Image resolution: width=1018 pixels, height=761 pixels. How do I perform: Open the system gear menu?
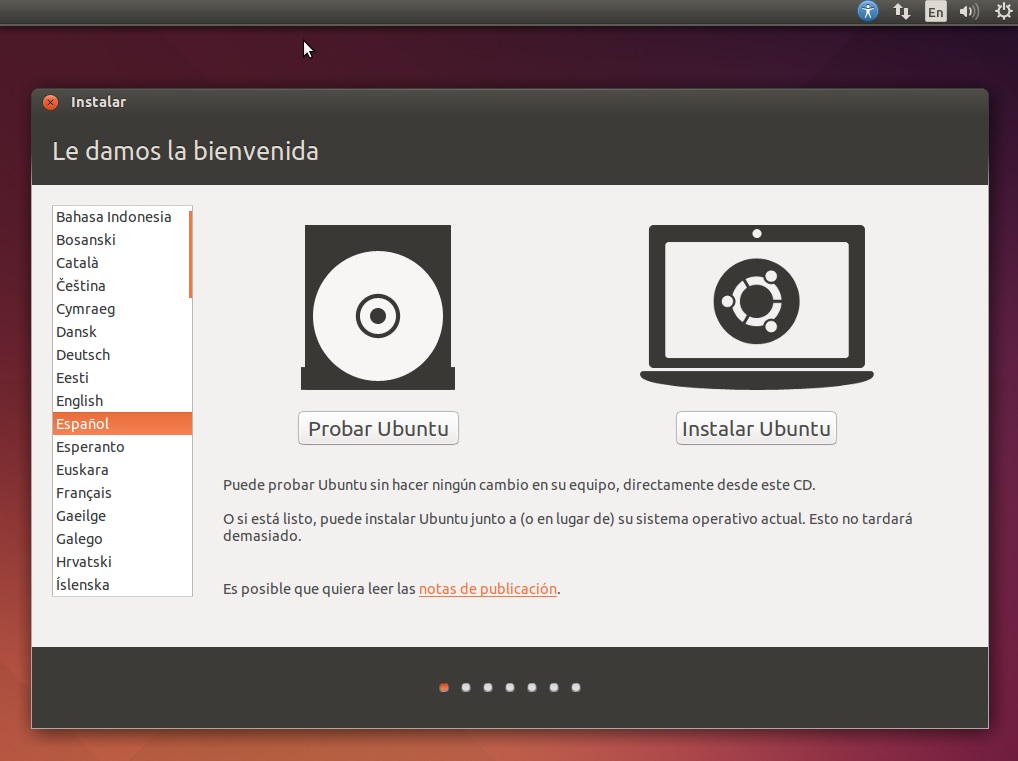click(1004, 11)
